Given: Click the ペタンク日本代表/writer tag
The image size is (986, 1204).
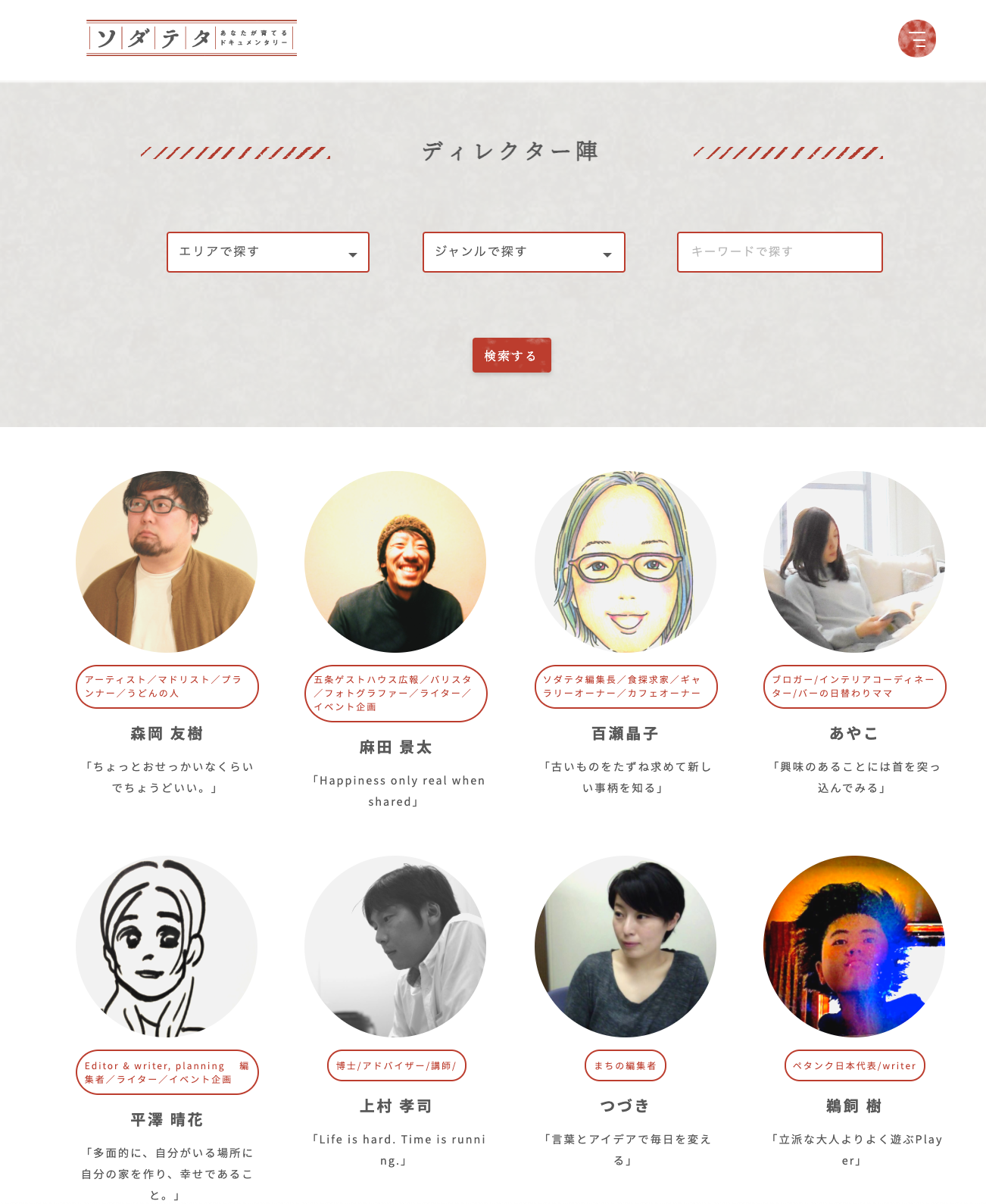Looking at the screenshot, I should click(854, 1065).
